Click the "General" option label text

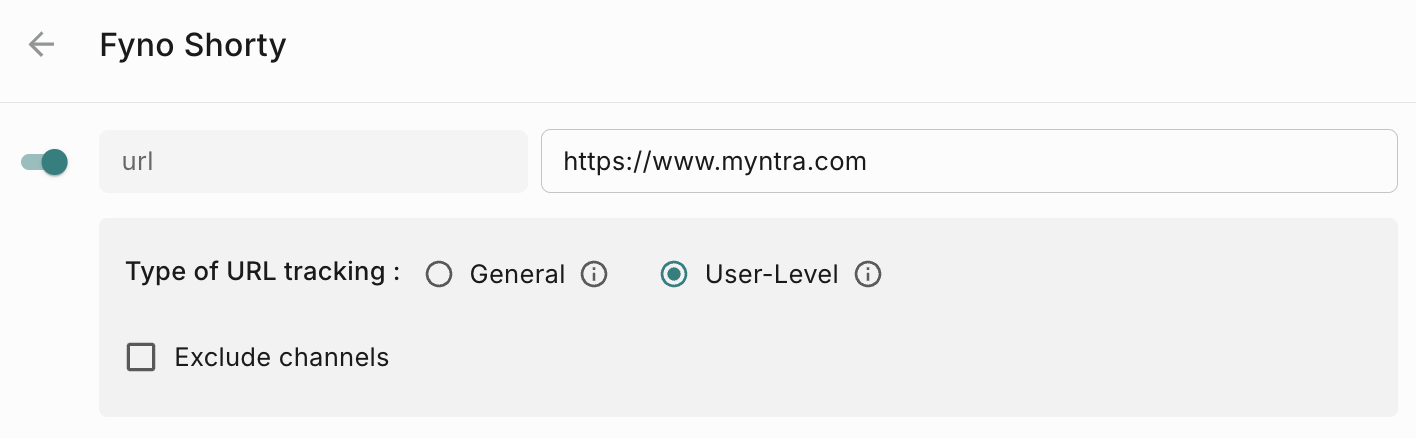point(517,274)
